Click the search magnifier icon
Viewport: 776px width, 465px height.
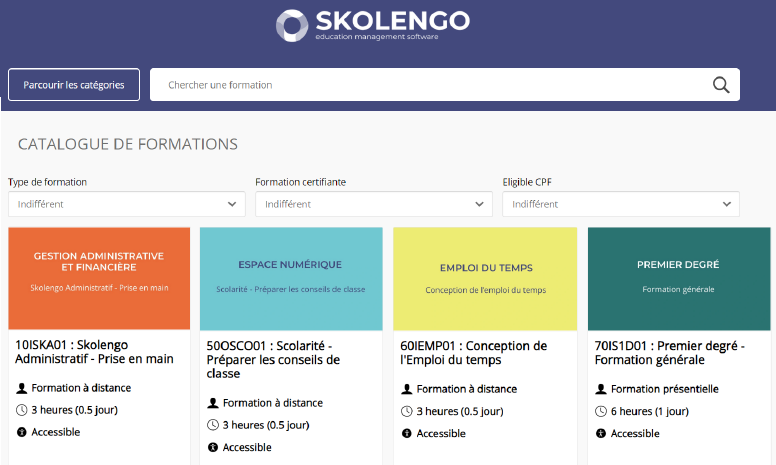(721, 85)
